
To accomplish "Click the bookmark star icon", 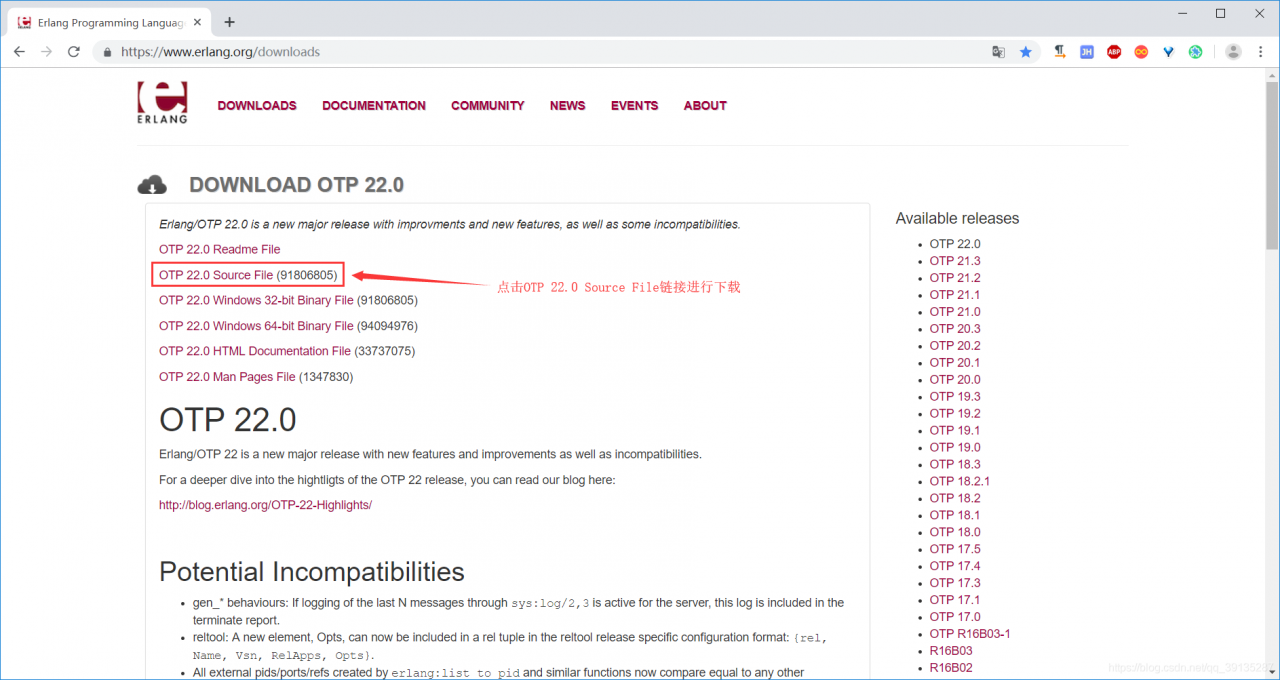I will click(1025, 52).
